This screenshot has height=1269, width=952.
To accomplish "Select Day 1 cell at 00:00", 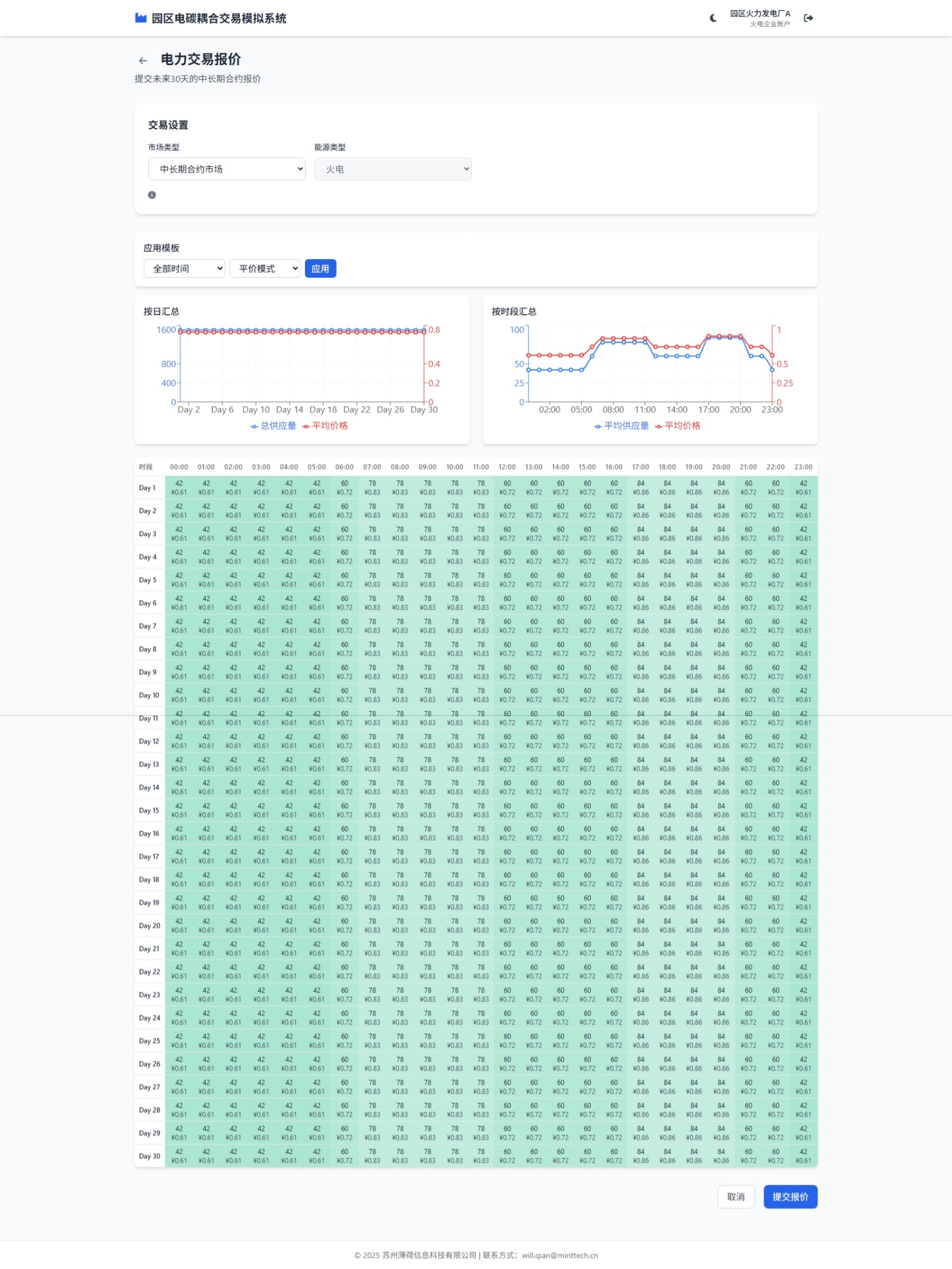I will (x=179, y=488).
